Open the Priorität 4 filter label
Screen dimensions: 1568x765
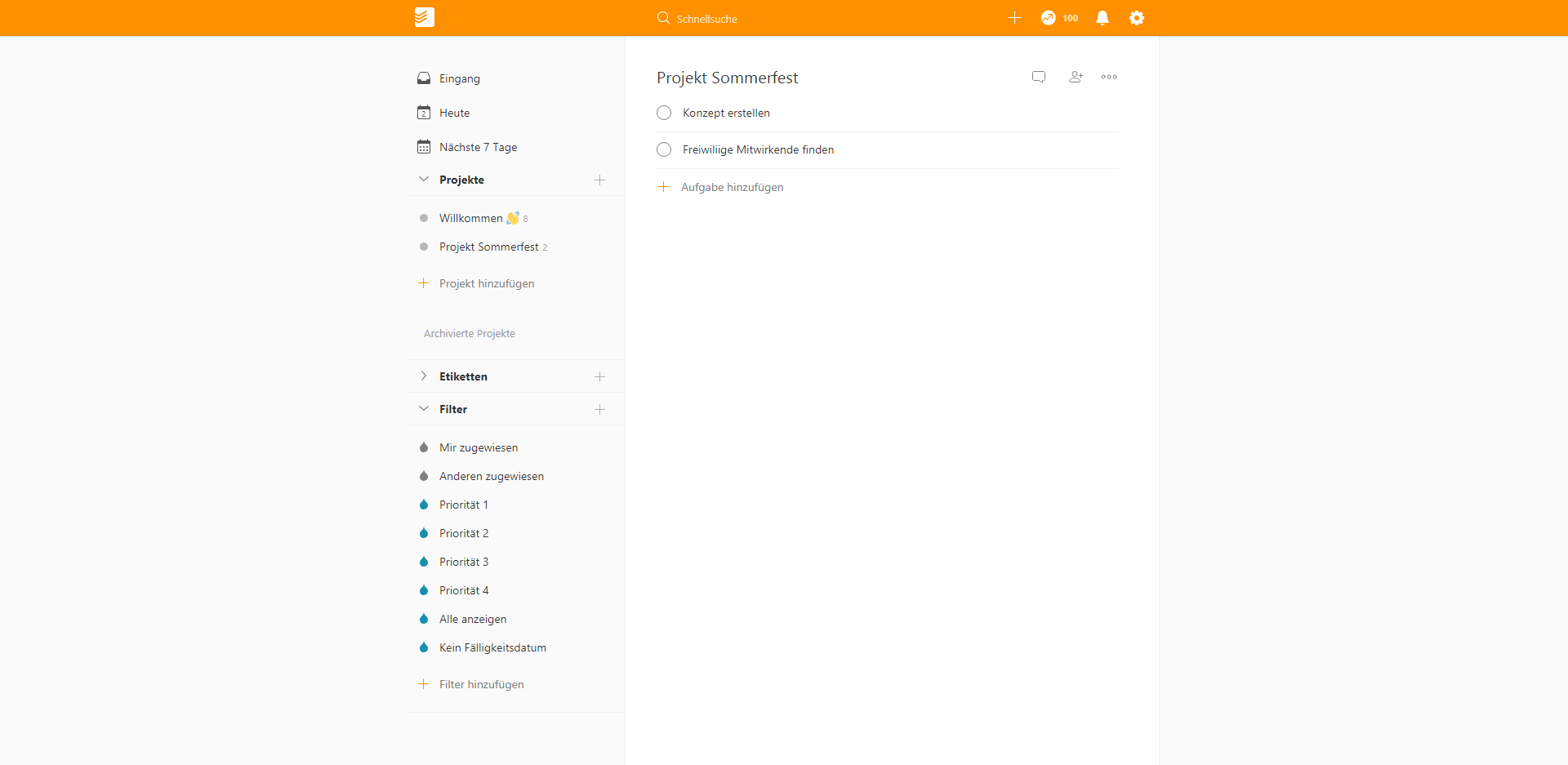click(x=464, y=590)
